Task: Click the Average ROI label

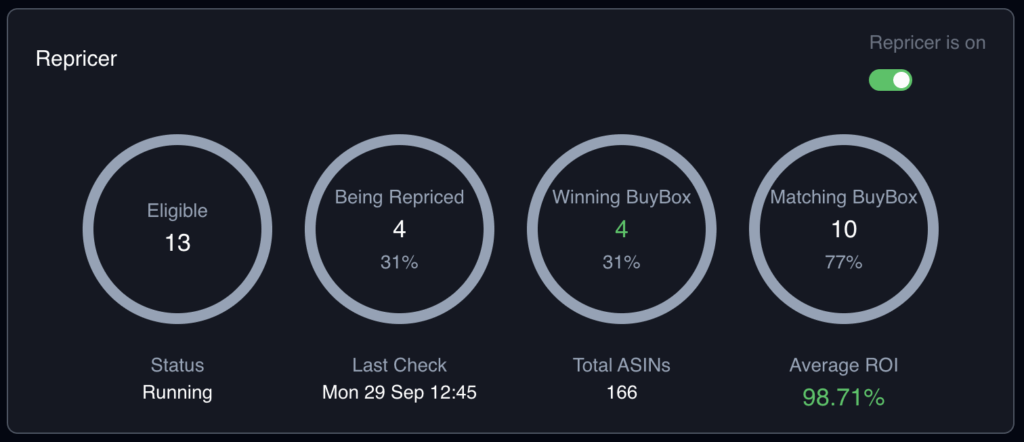Action: (x=843, y=365)
